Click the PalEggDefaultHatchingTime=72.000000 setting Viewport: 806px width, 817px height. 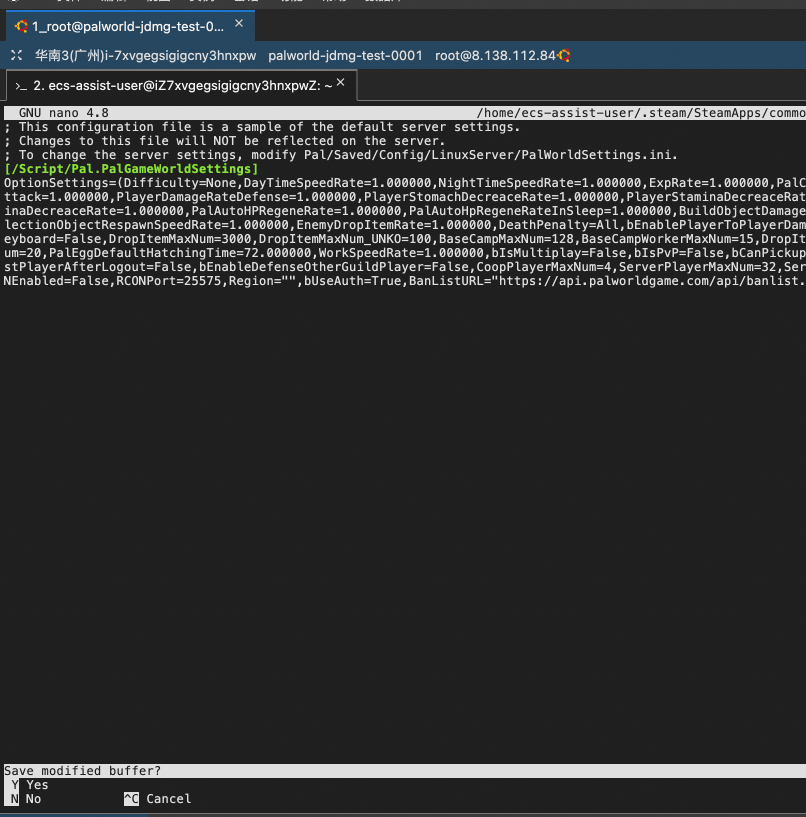[180, 253]
